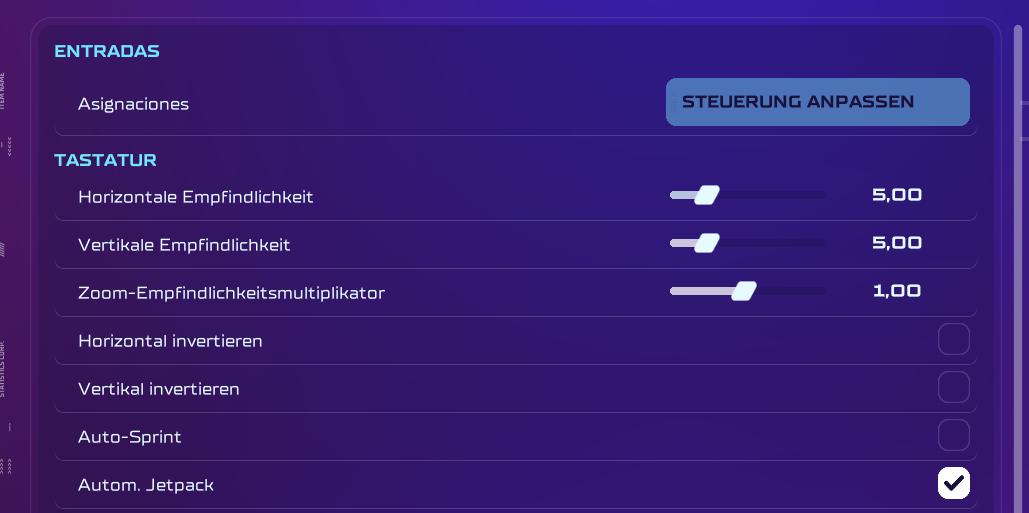Click the Autom. Jetpack label text

click(146, 485)
